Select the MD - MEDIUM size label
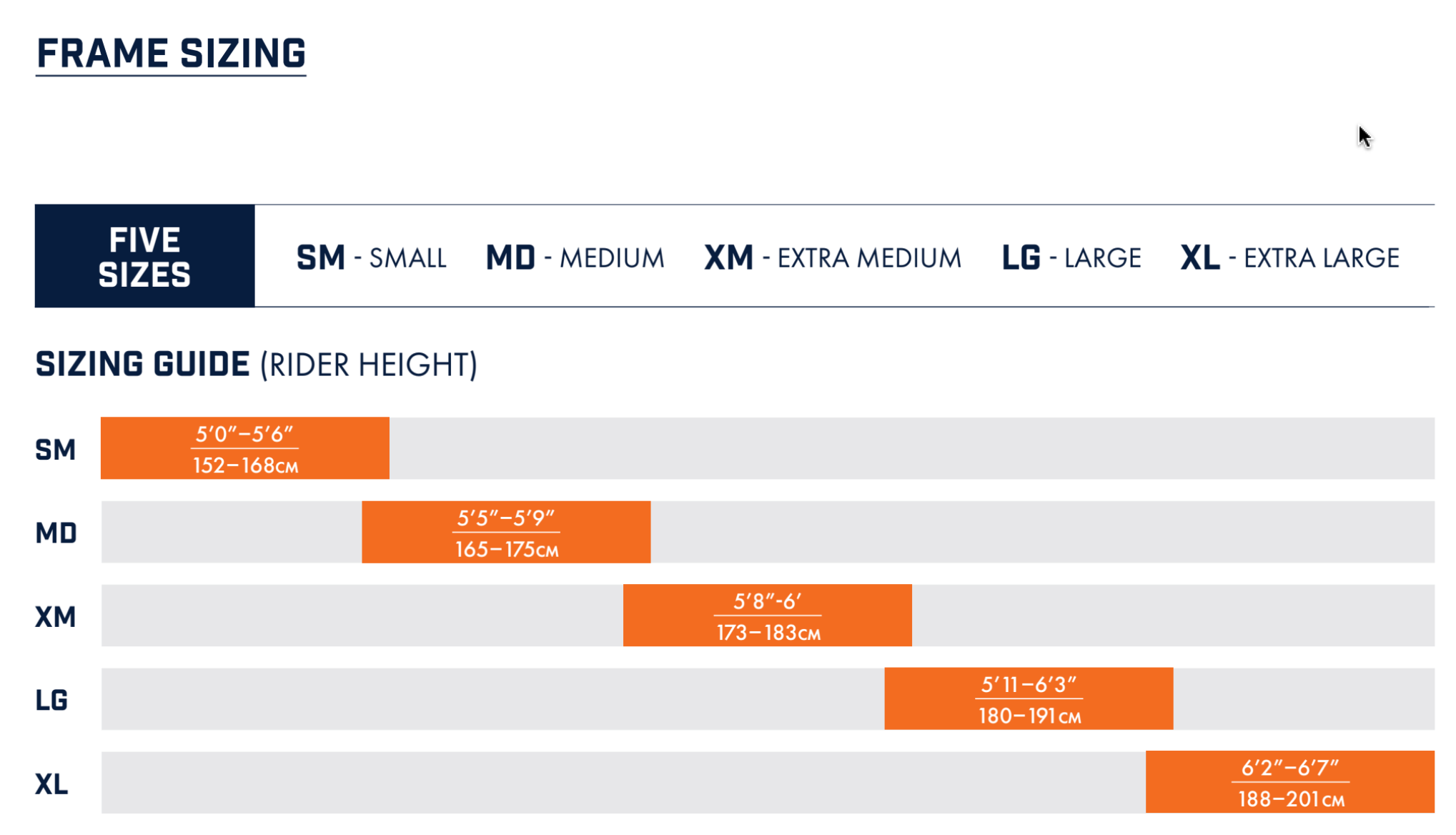The image size is (1456, 835). pyautogui.click(x=575, y=257)
